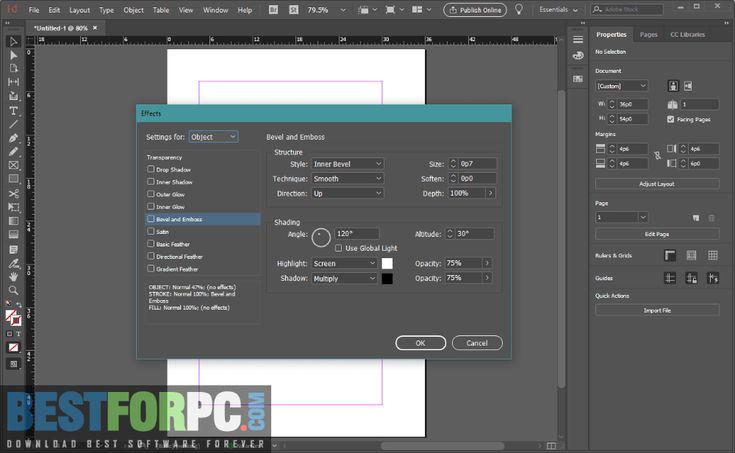This screenshot has width=735, height=453.
Task: Toggle the document grid icon
Action: [x=712, y=255]
